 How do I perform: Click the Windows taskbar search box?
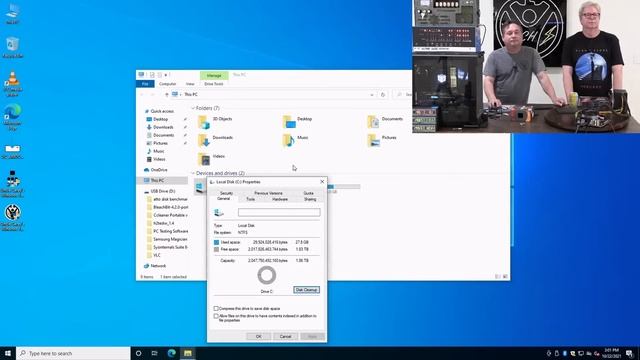(73, 353)
